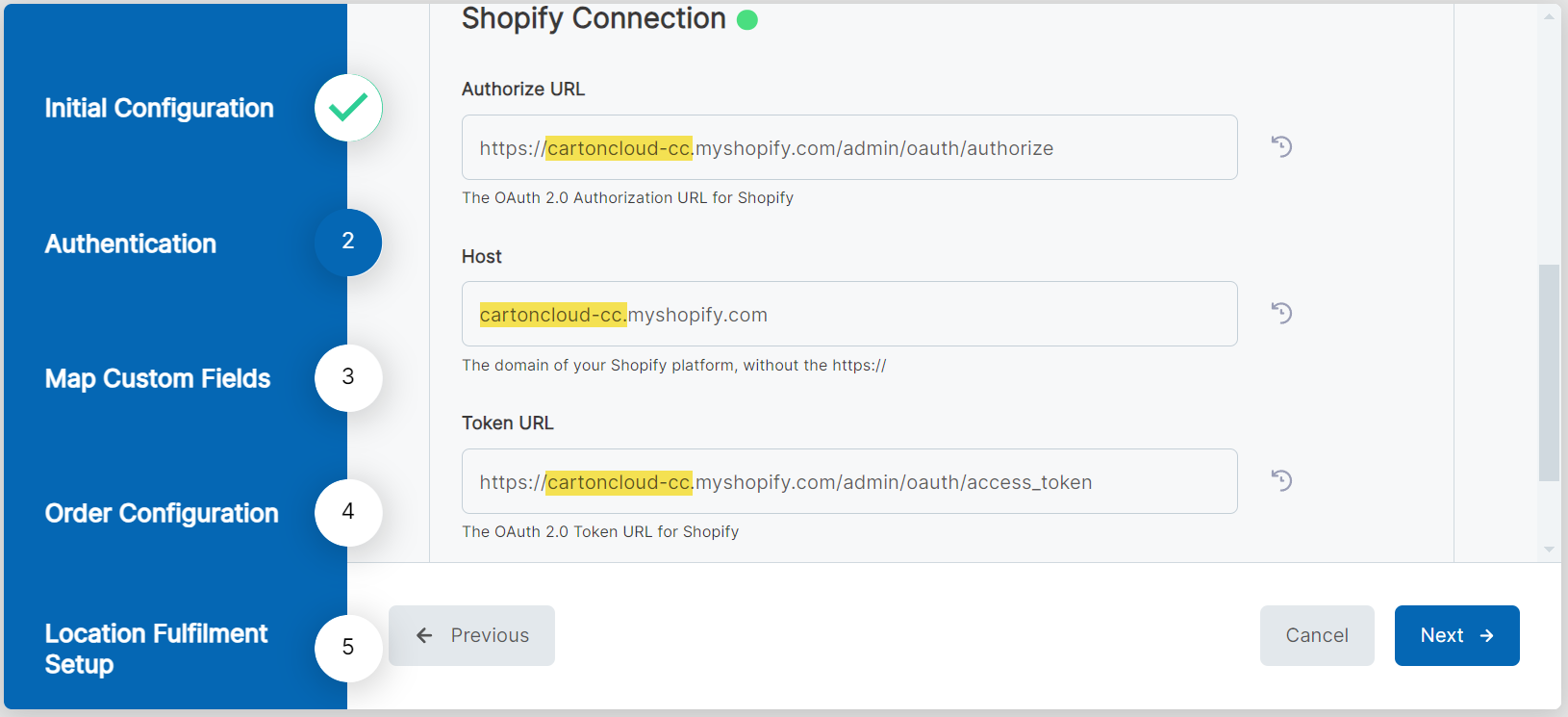Click the Next button
1568x717 pixels.
[1456, 635]
